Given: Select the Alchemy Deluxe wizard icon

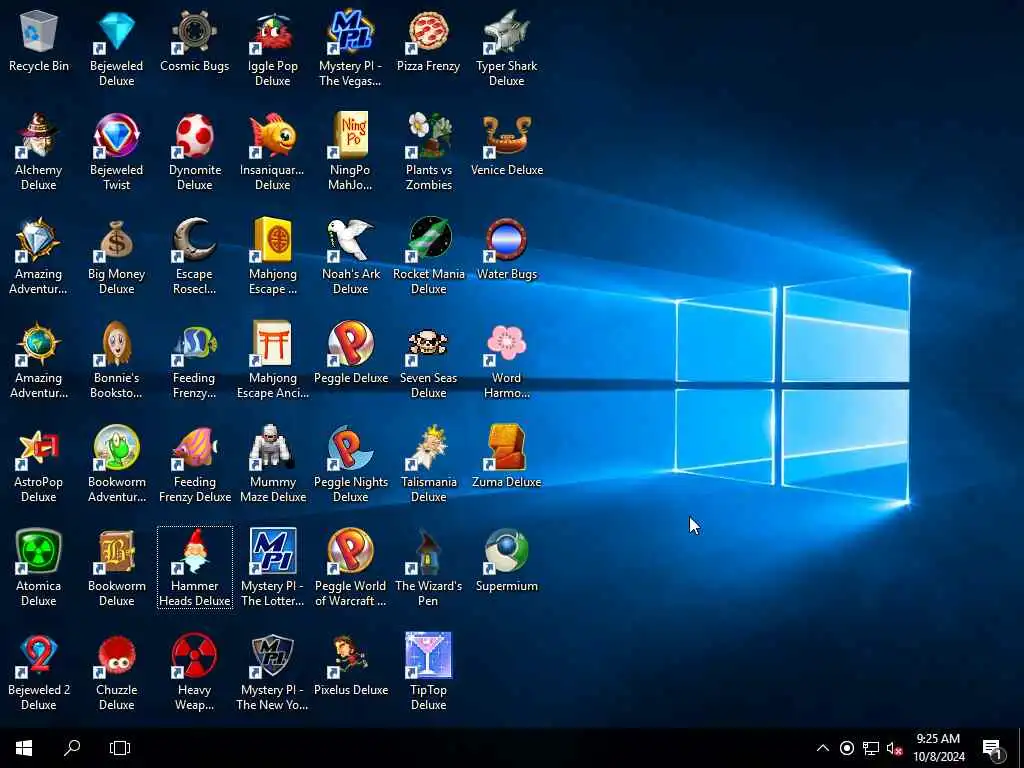Looking at the screenshot, I should [39, 135].
